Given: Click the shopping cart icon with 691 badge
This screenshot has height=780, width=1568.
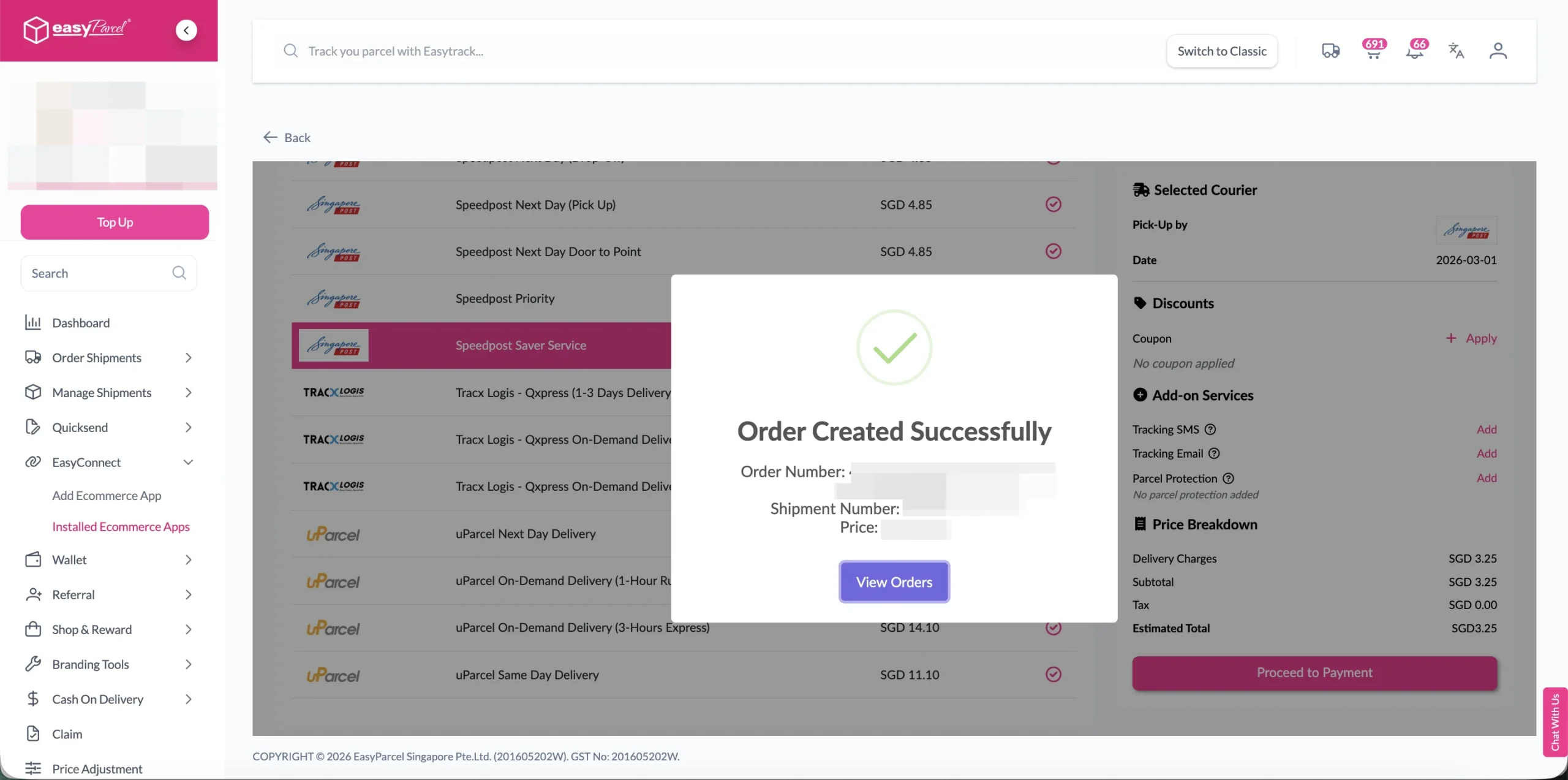Looking at the screenshot, I should (1373, 51).
